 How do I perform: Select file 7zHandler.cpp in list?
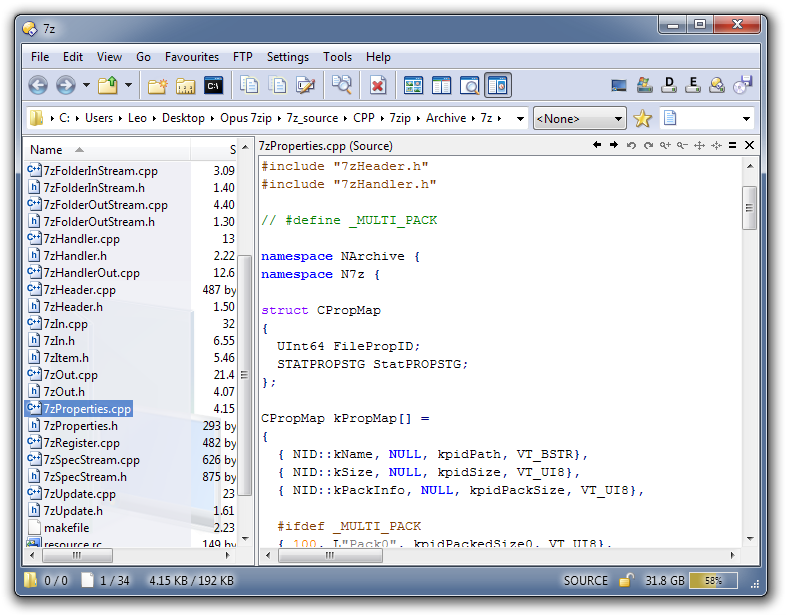[x=81, y=239]
